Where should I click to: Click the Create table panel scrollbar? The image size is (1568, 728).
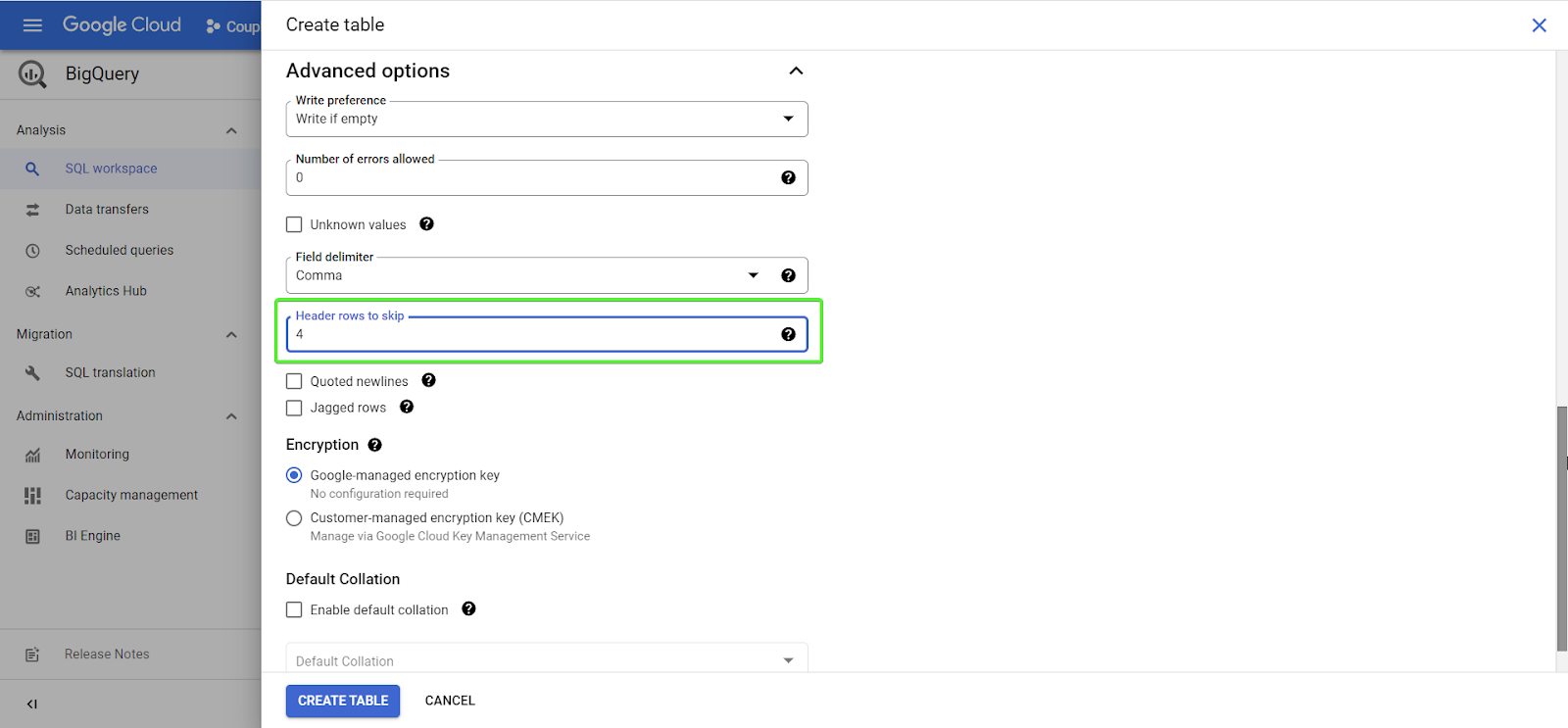(1562, 529)
